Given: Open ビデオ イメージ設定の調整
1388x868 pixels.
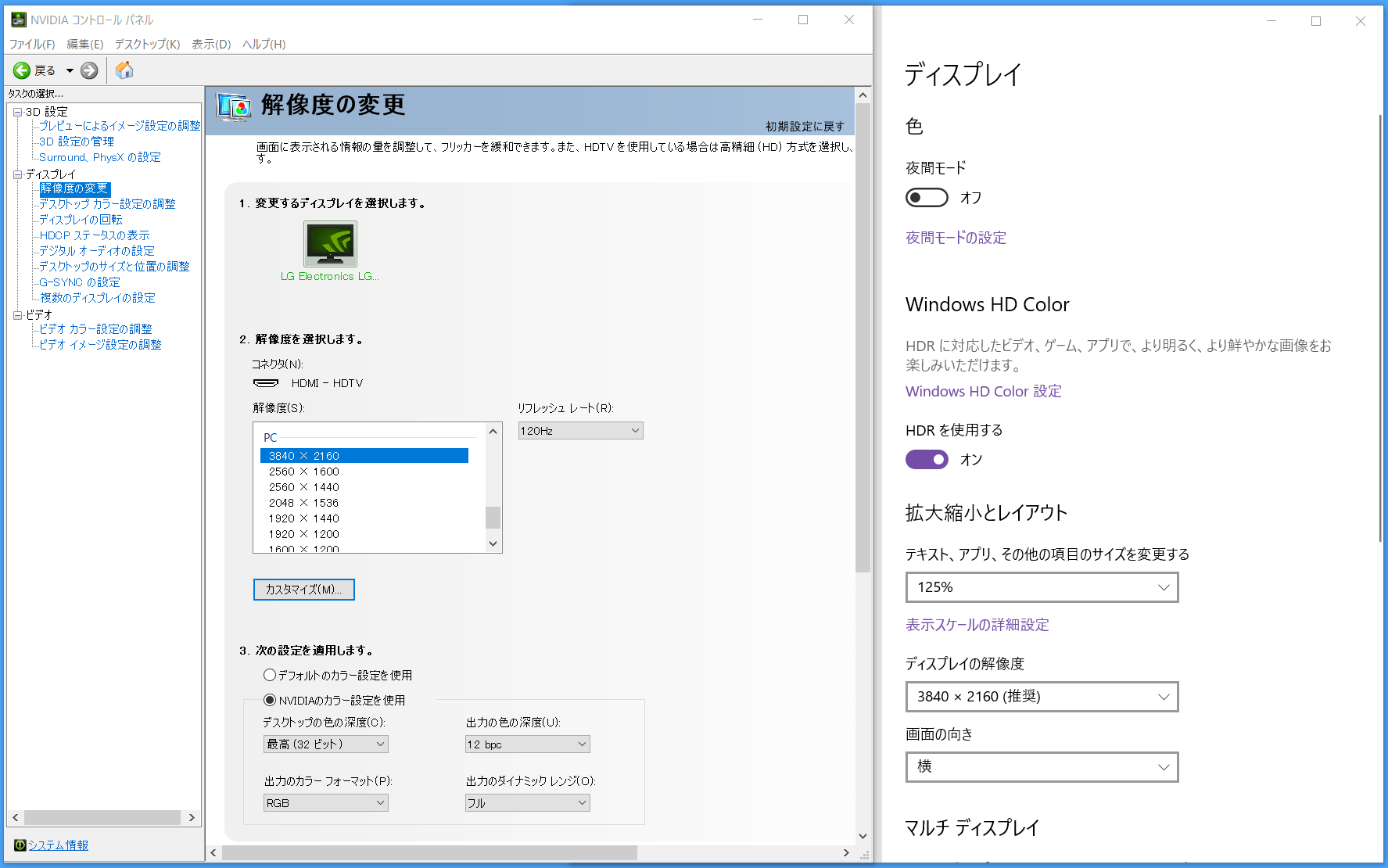Looking at the screenshot, I should [x=101, y=345].
